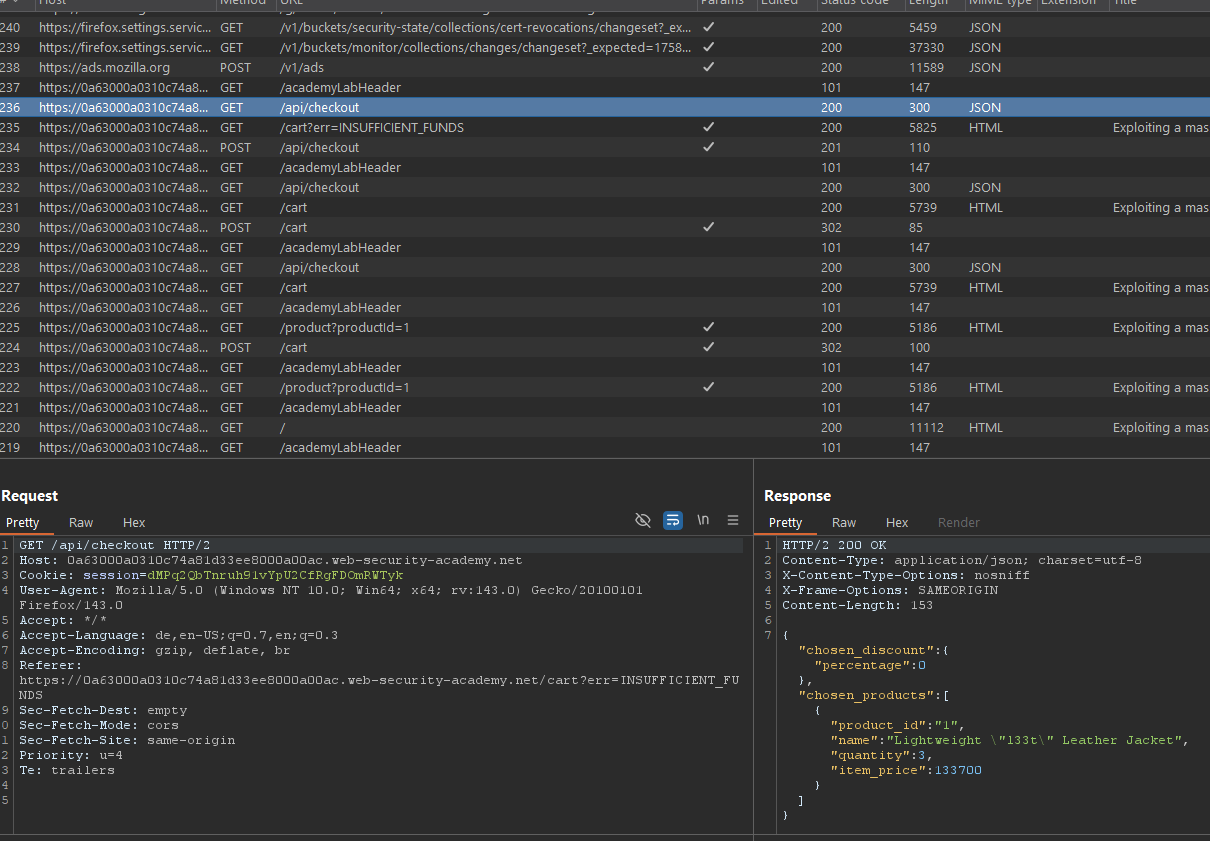The width and height of the screenshot is (1210, 841).
Task: Select the POST /api/checkout request row 234
Action: 319,148
